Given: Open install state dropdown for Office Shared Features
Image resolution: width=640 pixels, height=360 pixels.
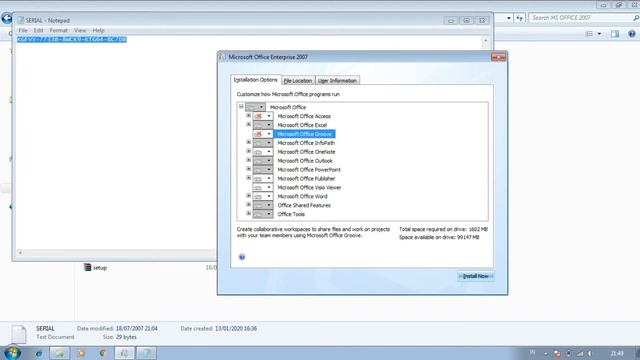Looking at the screenshot, I should tap(263, 205).
